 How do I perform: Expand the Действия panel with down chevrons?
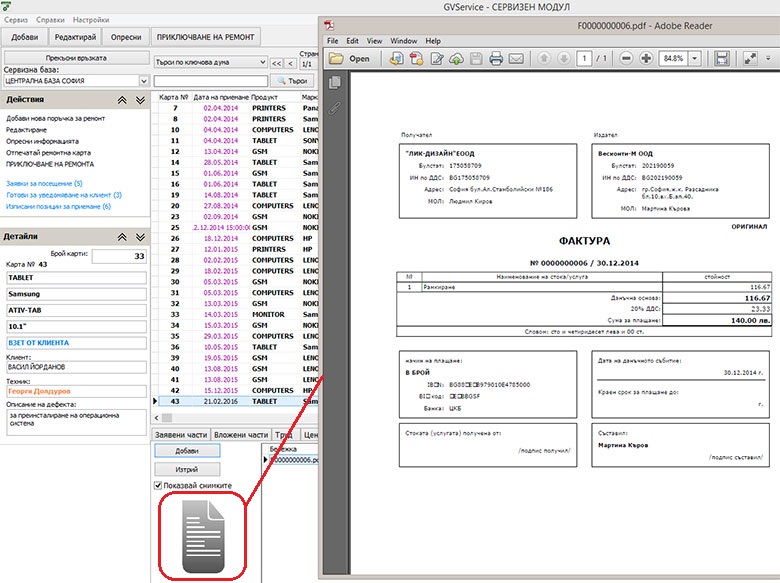[140, 100]
